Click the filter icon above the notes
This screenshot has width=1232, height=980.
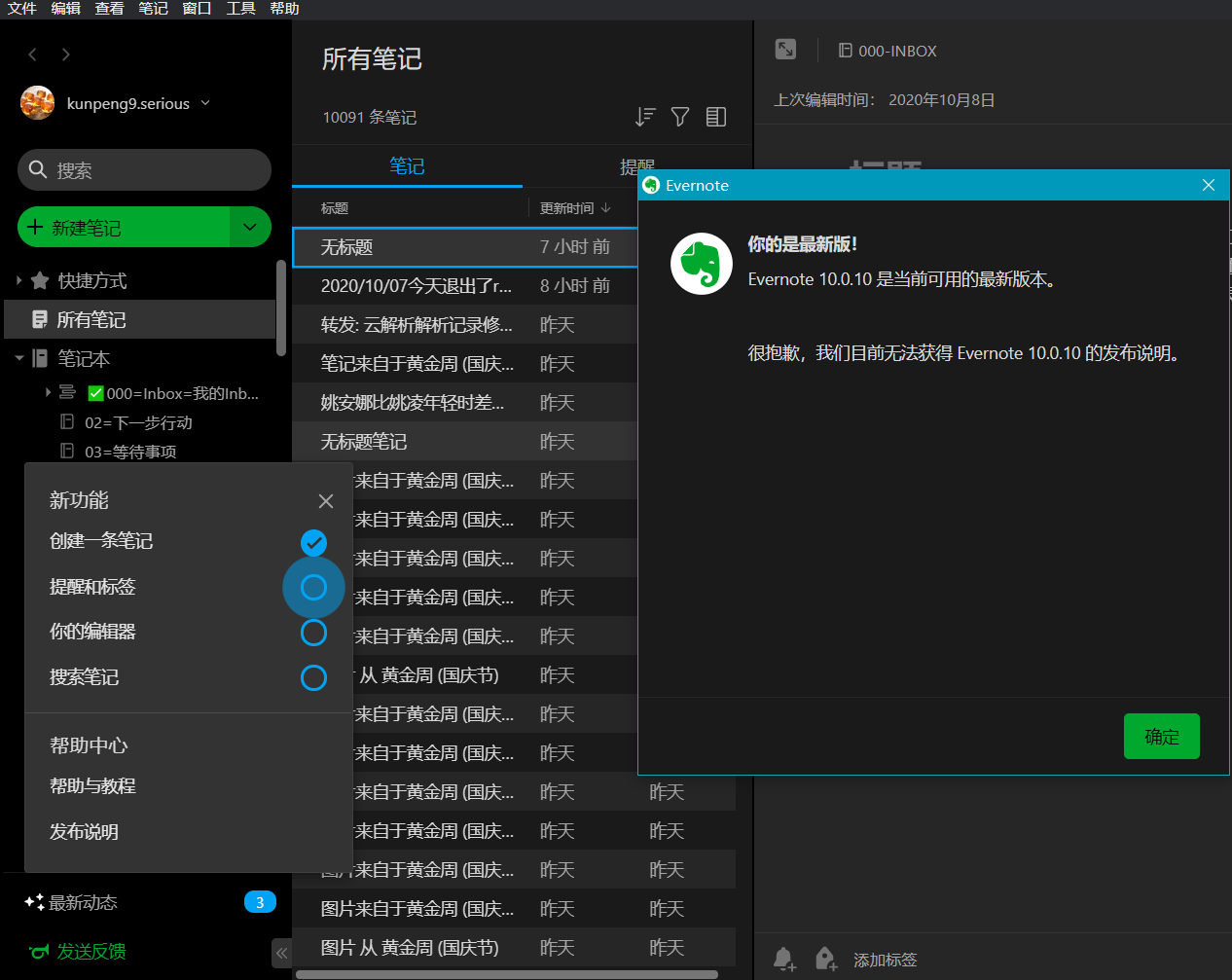[680, 117]
